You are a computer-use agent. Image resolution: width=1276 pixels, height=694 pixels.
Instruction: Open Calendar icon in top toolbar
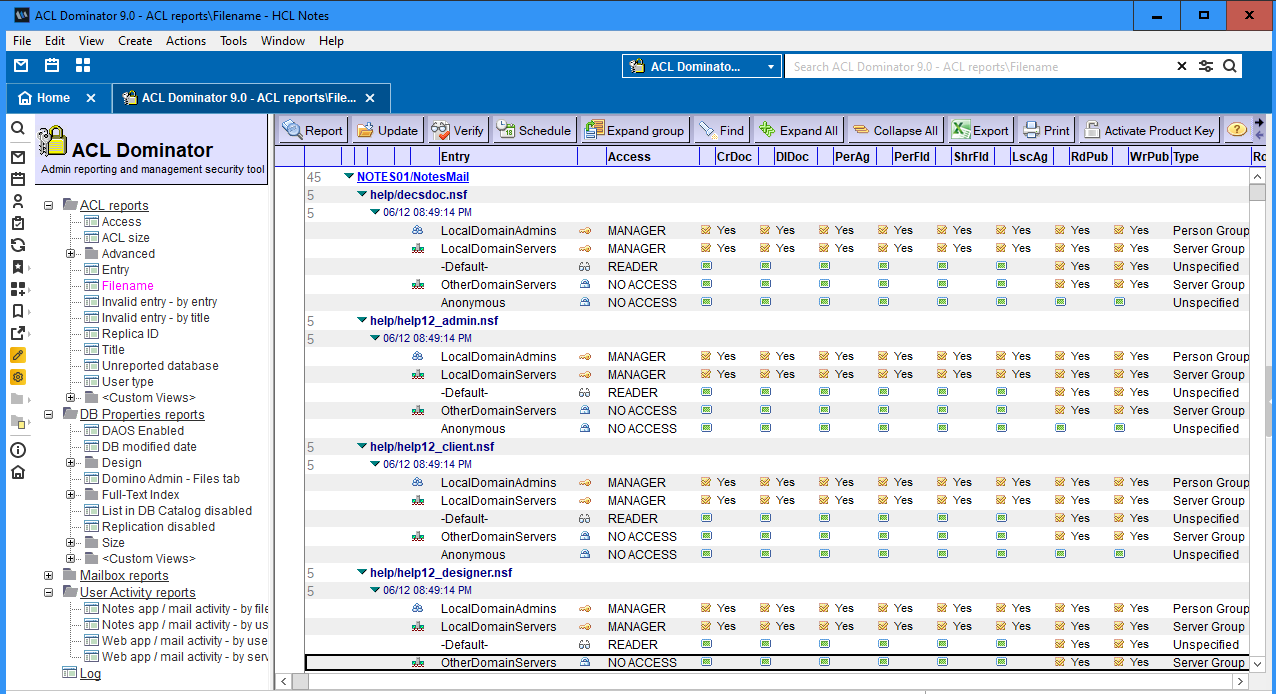(x=52, y=65)
